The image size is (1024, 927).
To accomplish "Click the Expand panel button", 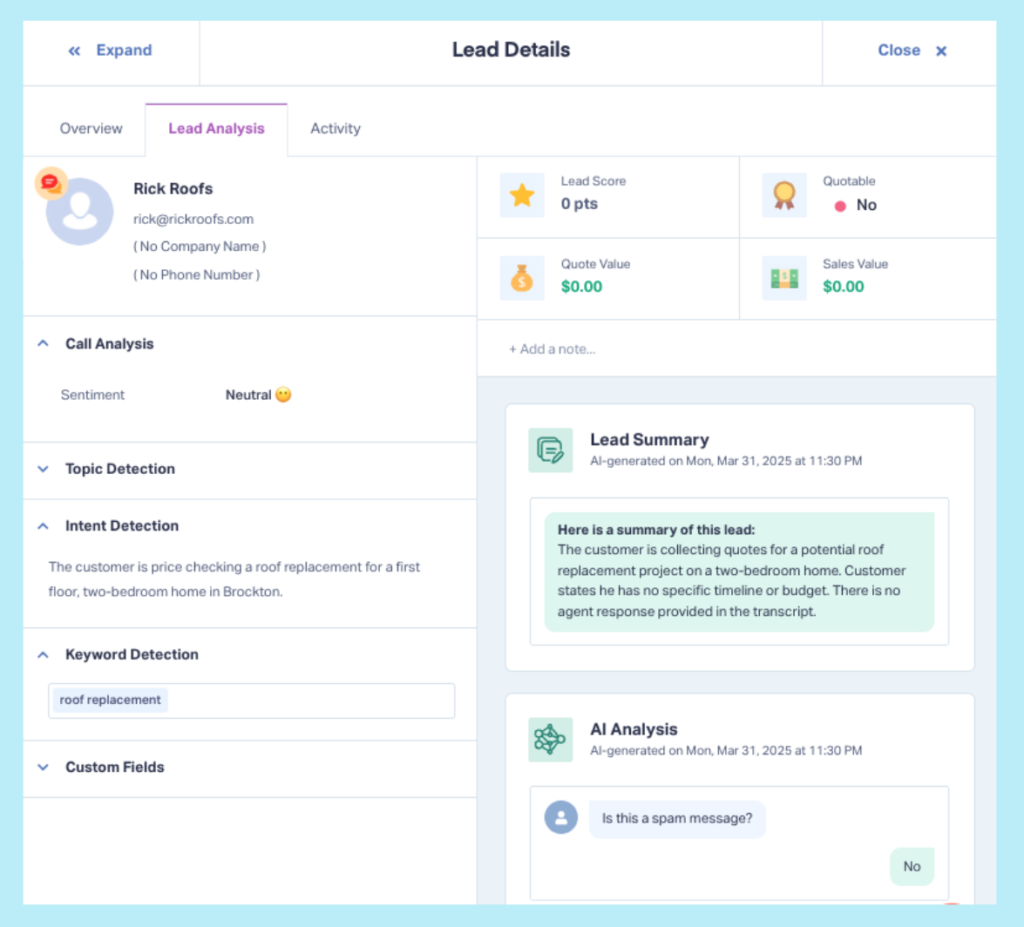I will (110, 50).
